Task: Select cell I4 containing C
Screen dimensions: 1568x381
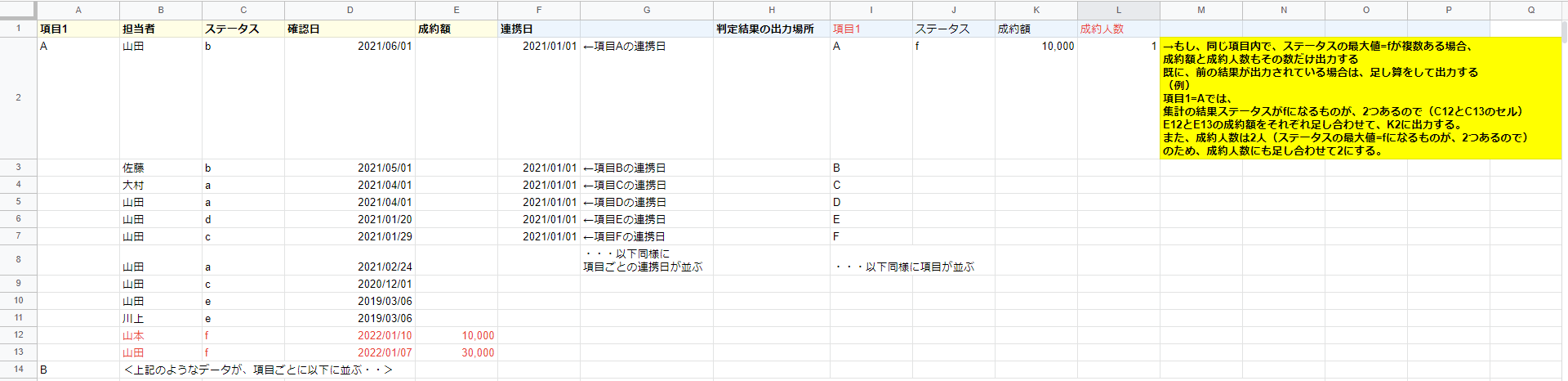Action: tap(871, 185)
